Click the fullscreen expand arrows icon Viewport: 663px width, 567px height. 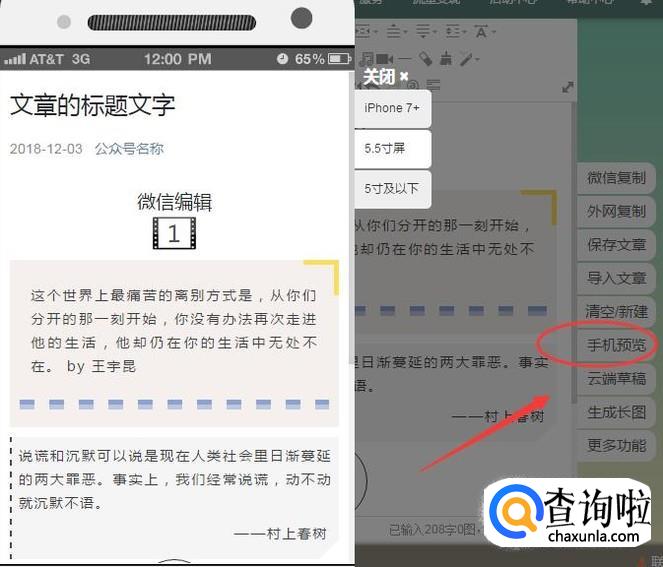[568, 87]
